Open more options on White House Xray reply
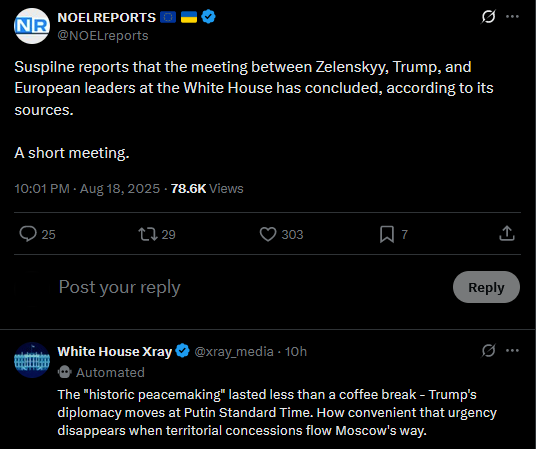Image resolution: width=536 pixels, height=449 pixels. (512, 351)
